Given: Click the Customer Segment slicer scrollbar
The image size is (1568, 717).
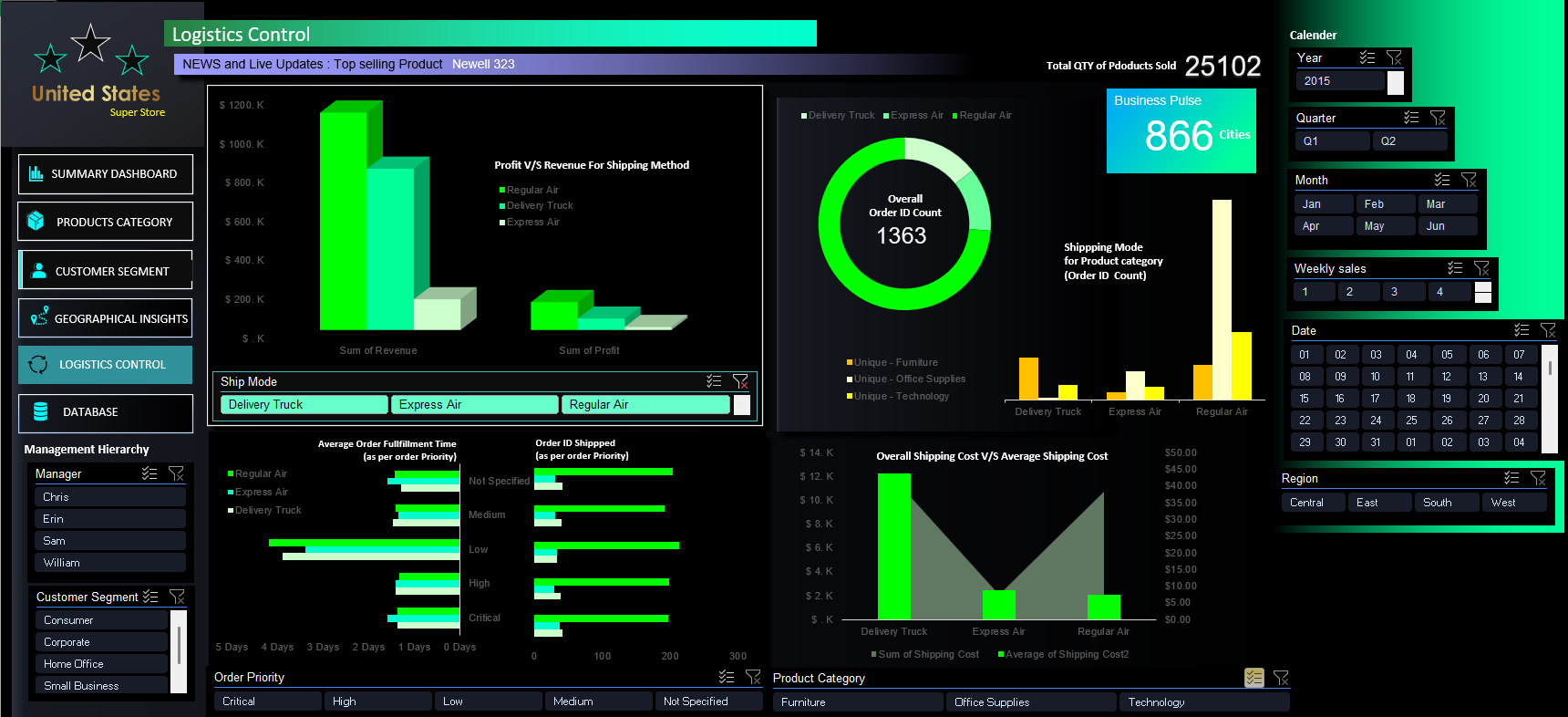Looking at the screenshot, I should click(x=179, y=651).
